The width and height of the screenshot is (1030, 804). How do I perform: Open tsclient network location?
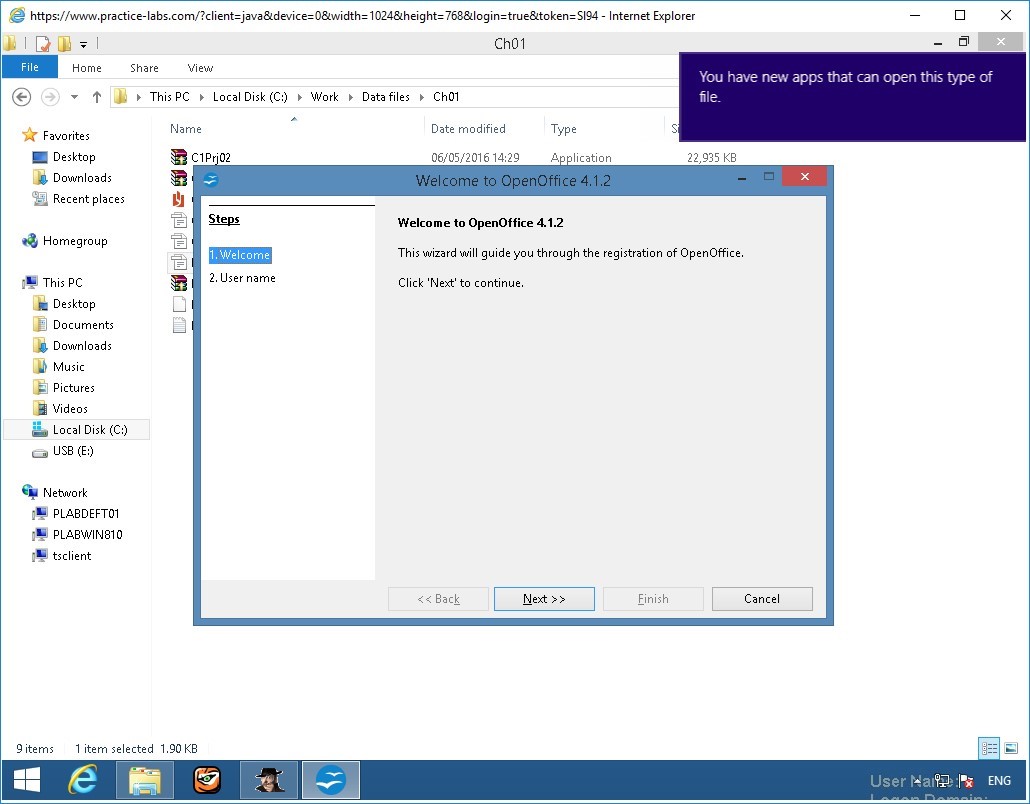tap(72, 556)
